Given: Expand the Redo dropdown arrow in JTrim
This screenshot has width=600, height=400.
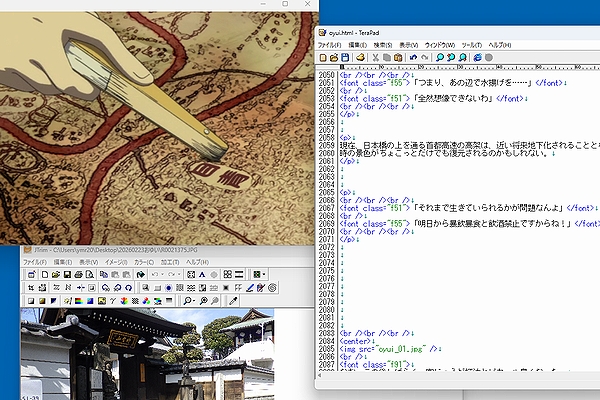Looking at the screenshot, I should pos(180,274).
